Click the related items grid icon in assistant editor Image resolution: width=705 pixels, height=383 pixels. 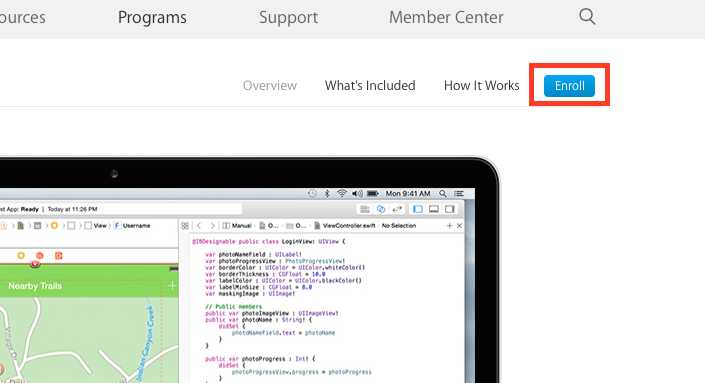tap(185, 226)
